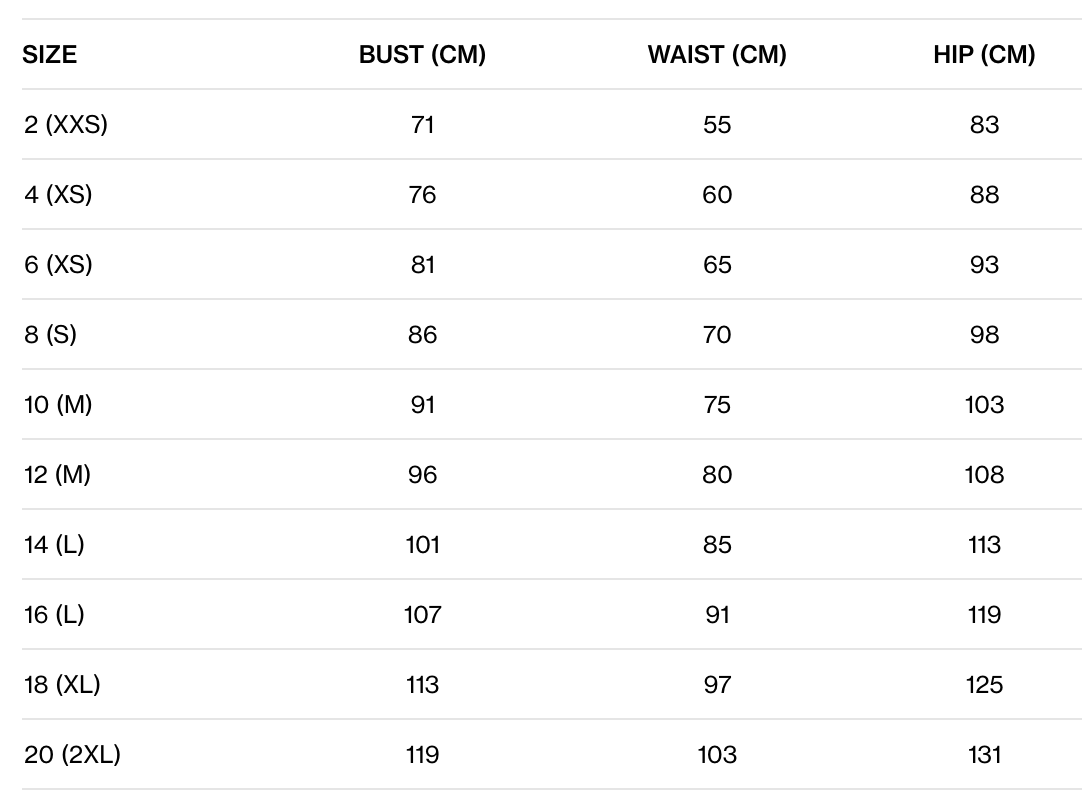Viewport: 1082px width, 800px height.
Task: Click the 10 (M) size label
Action: [x=58, y=405]
